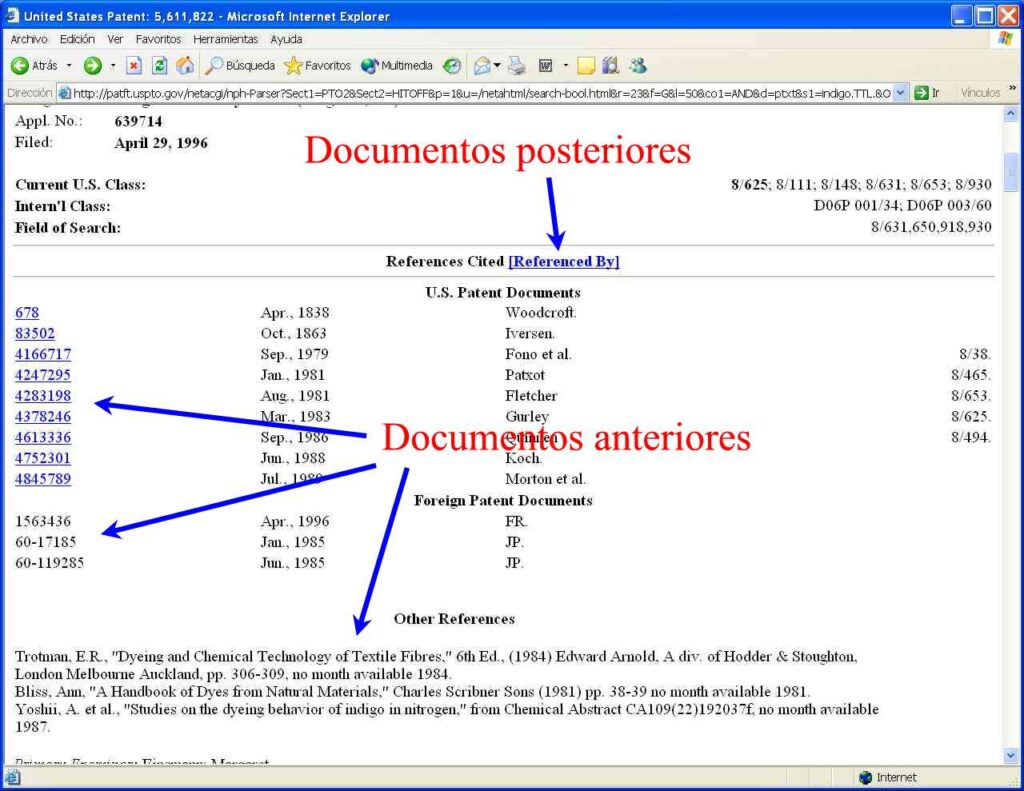Open the Mail envelope icon
1024x791 pixels.
tap(482, 65)
